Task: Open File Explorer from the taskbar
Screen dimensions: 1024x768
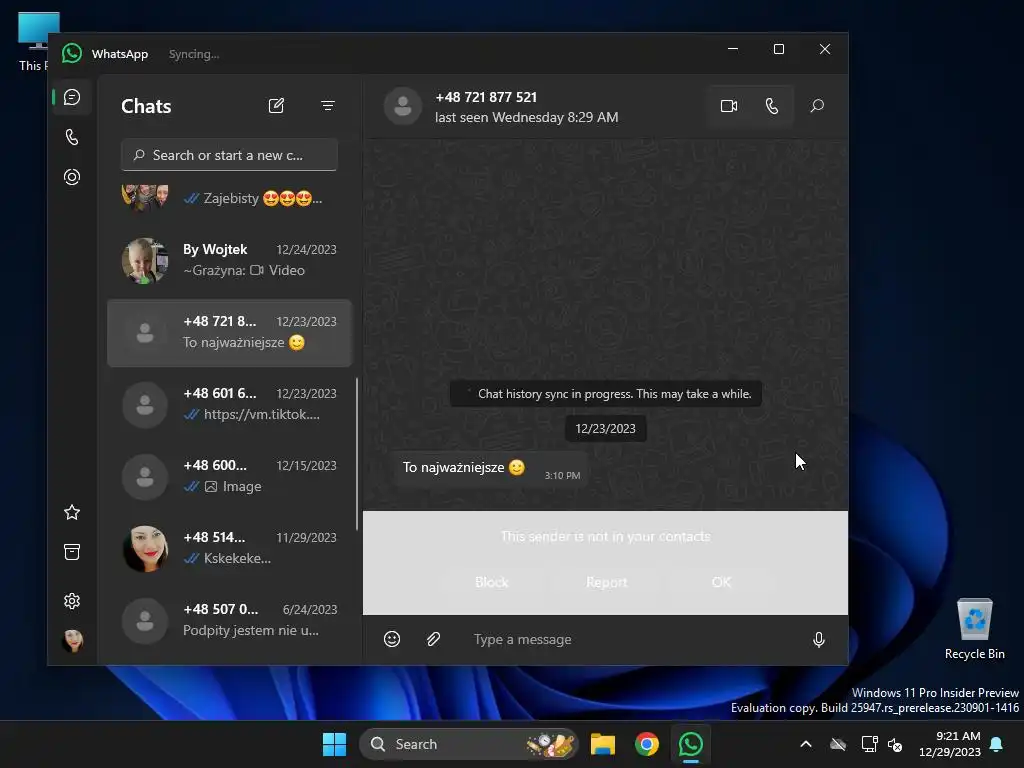Action: (603, 744)
